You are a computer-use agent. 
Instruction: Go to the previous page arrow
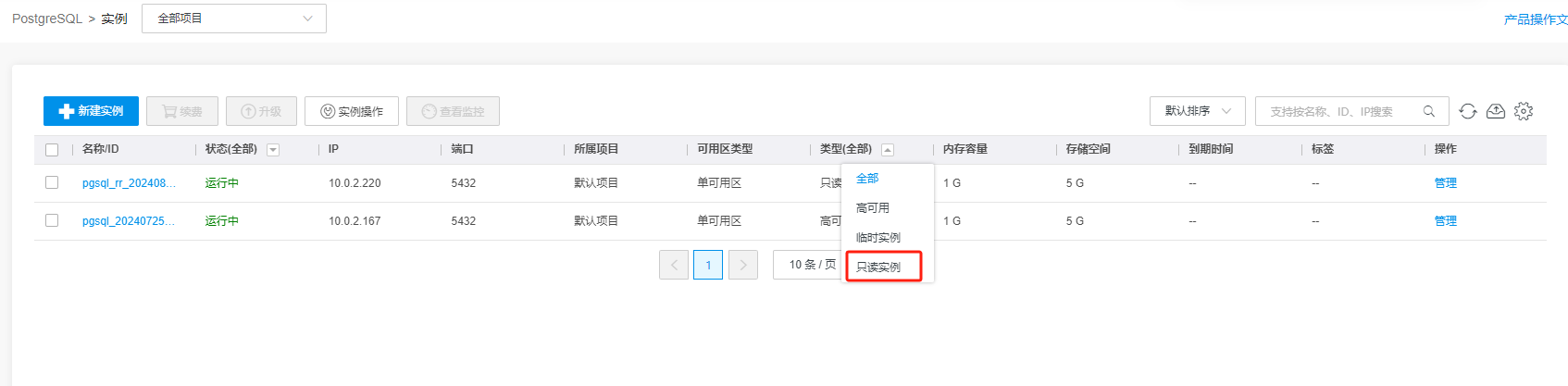(x=674, y=265)
